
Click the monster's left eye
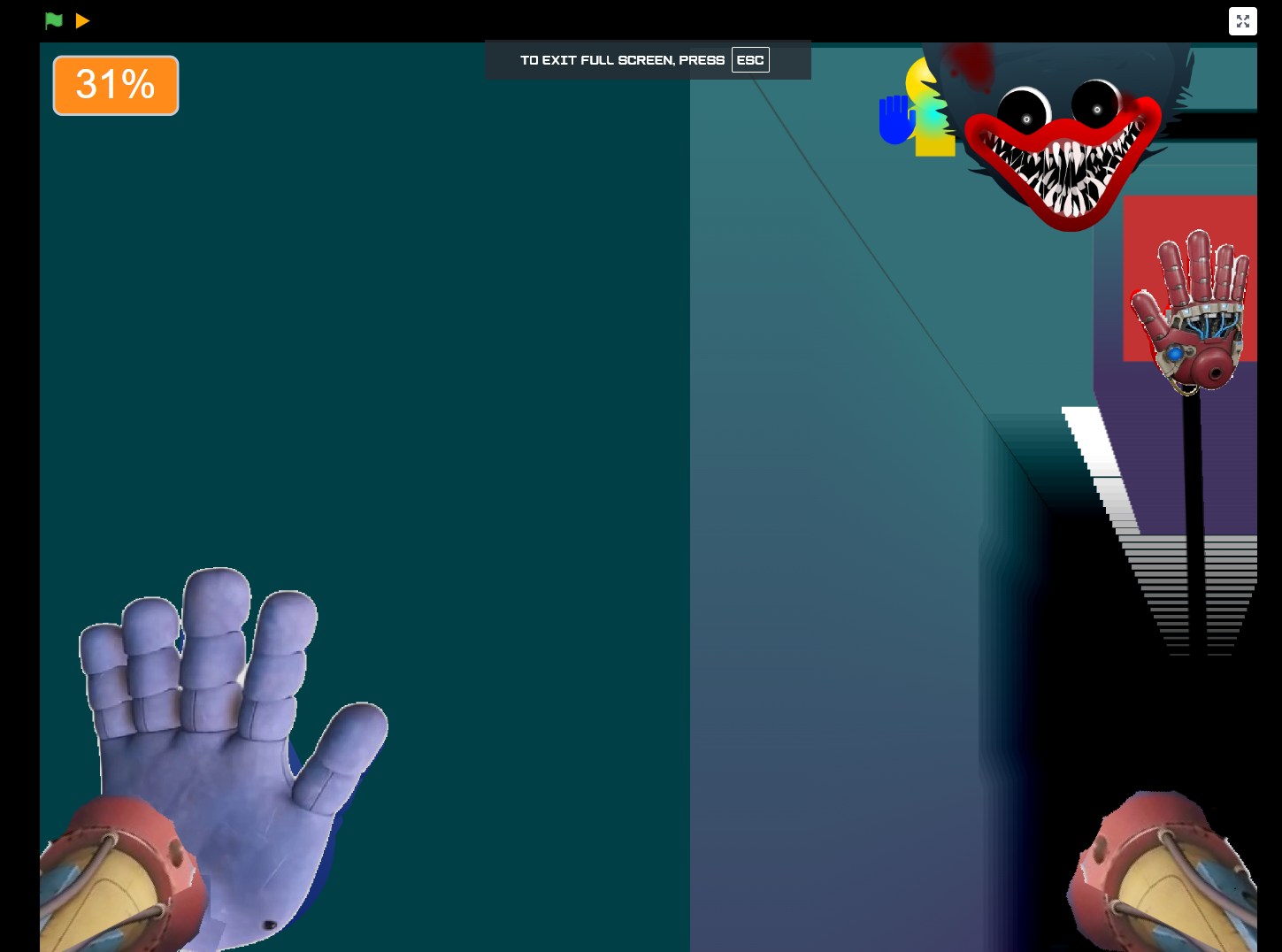pos(1025,111)
